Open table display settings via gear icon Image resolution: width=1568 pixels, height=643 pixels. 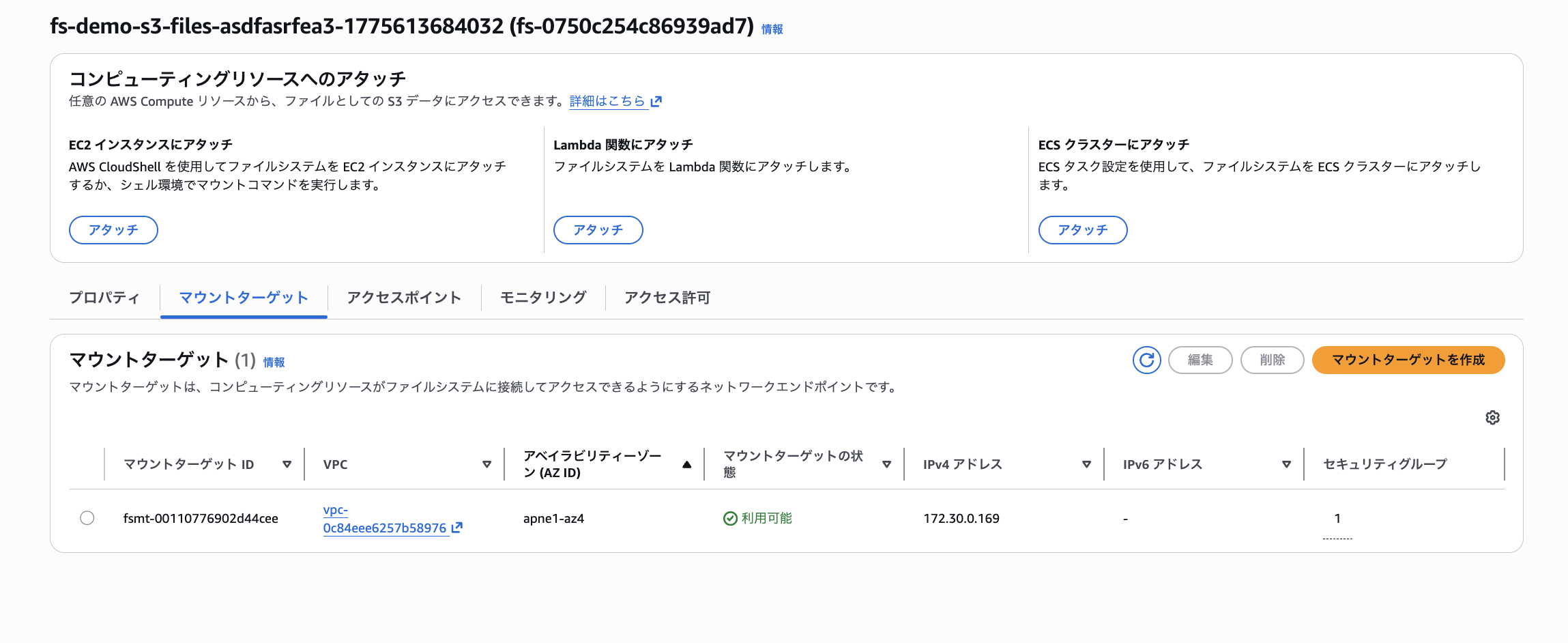[1492, 418]
